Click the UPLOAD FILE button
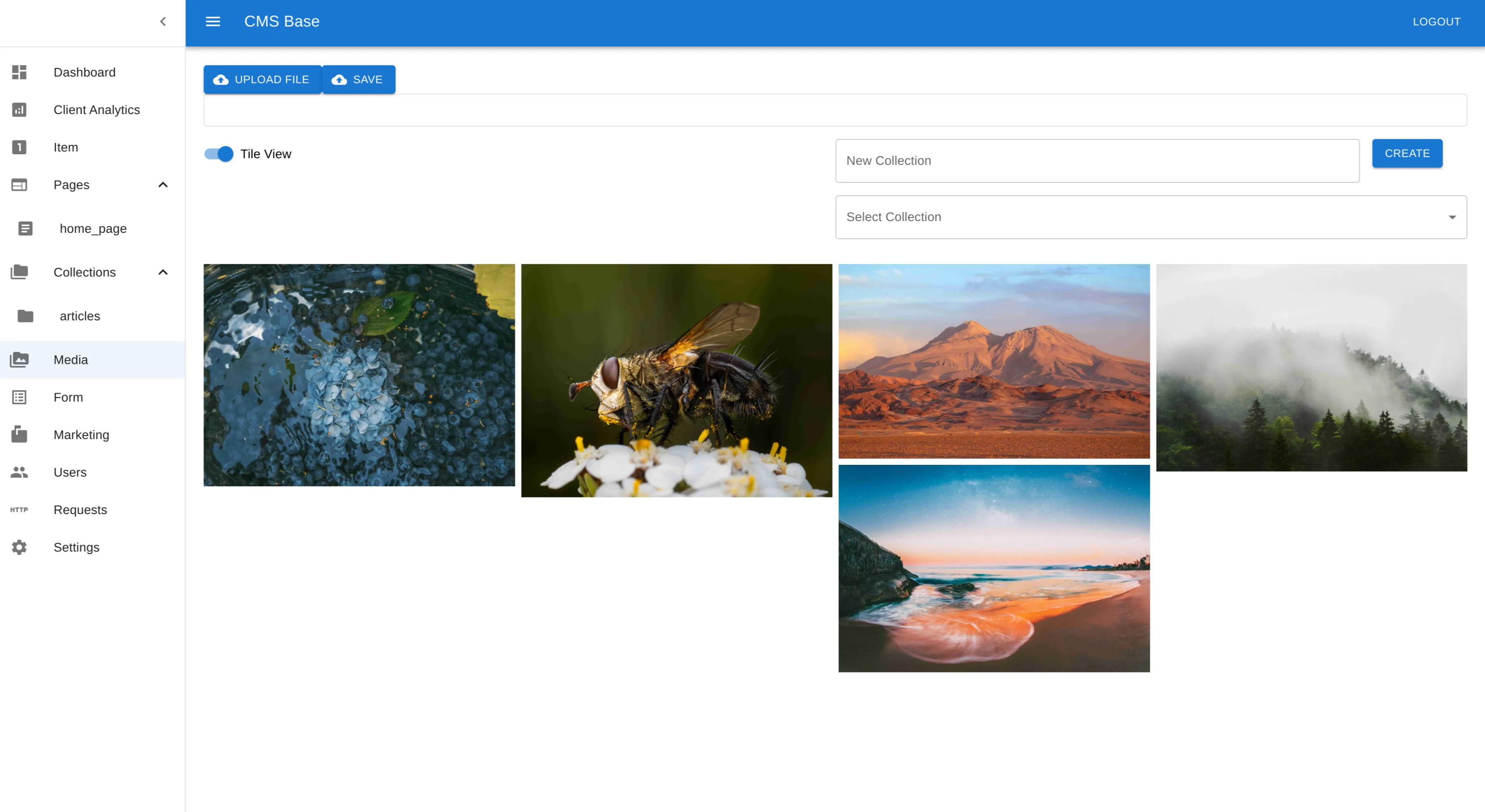The image size is (1485, 812). point(262,79)
